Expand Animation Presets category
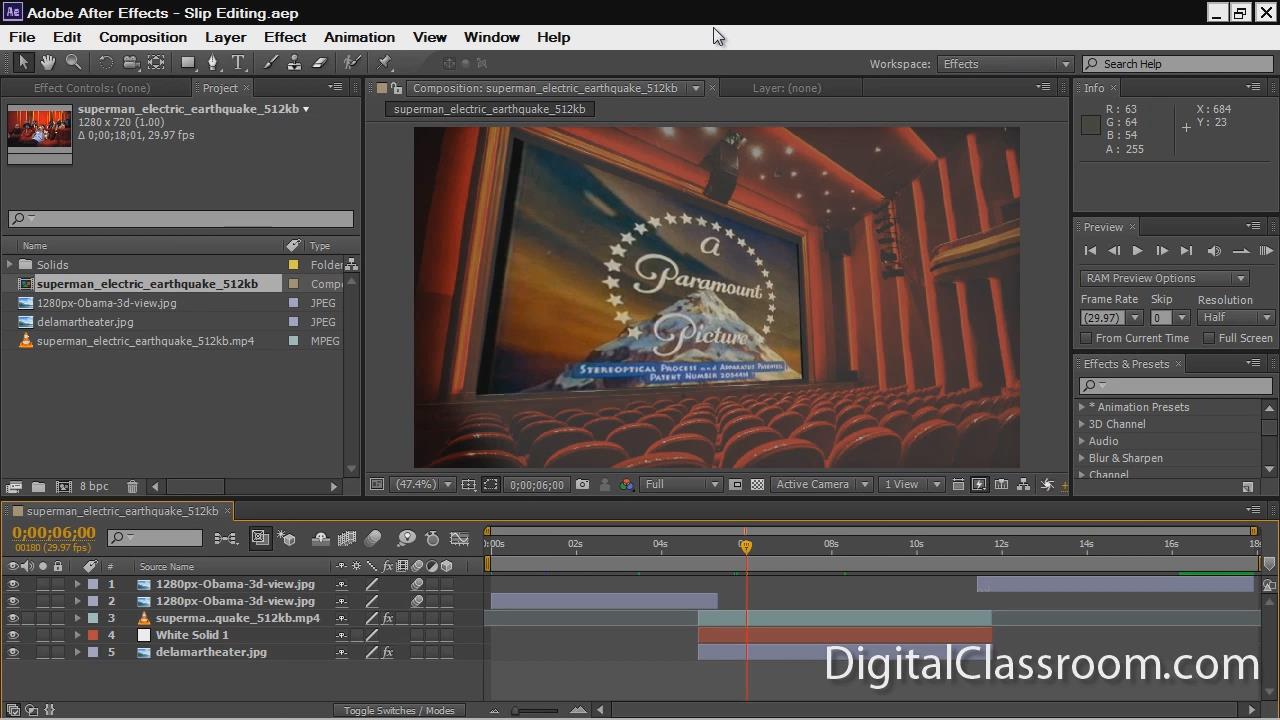 pyautogui.click(x=1082, y=407)
